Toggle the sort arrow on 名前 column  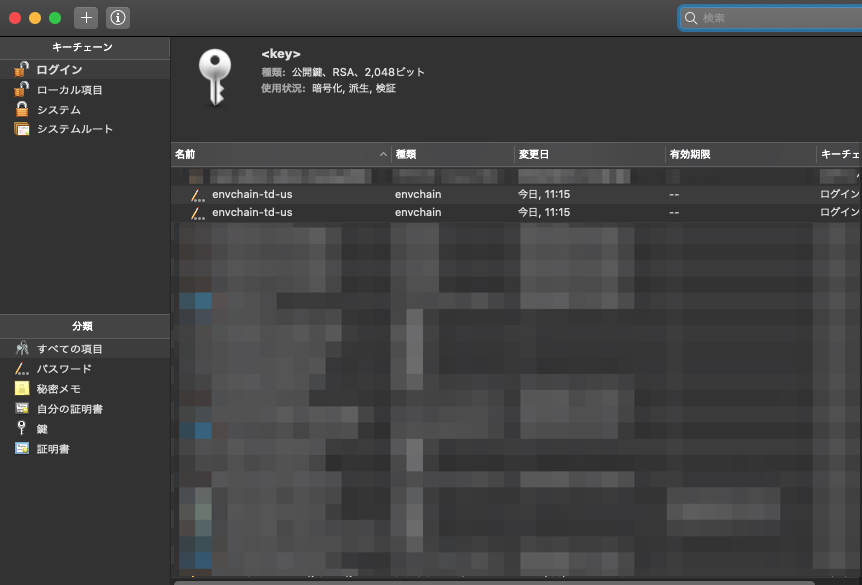click(x=383, y=154)
